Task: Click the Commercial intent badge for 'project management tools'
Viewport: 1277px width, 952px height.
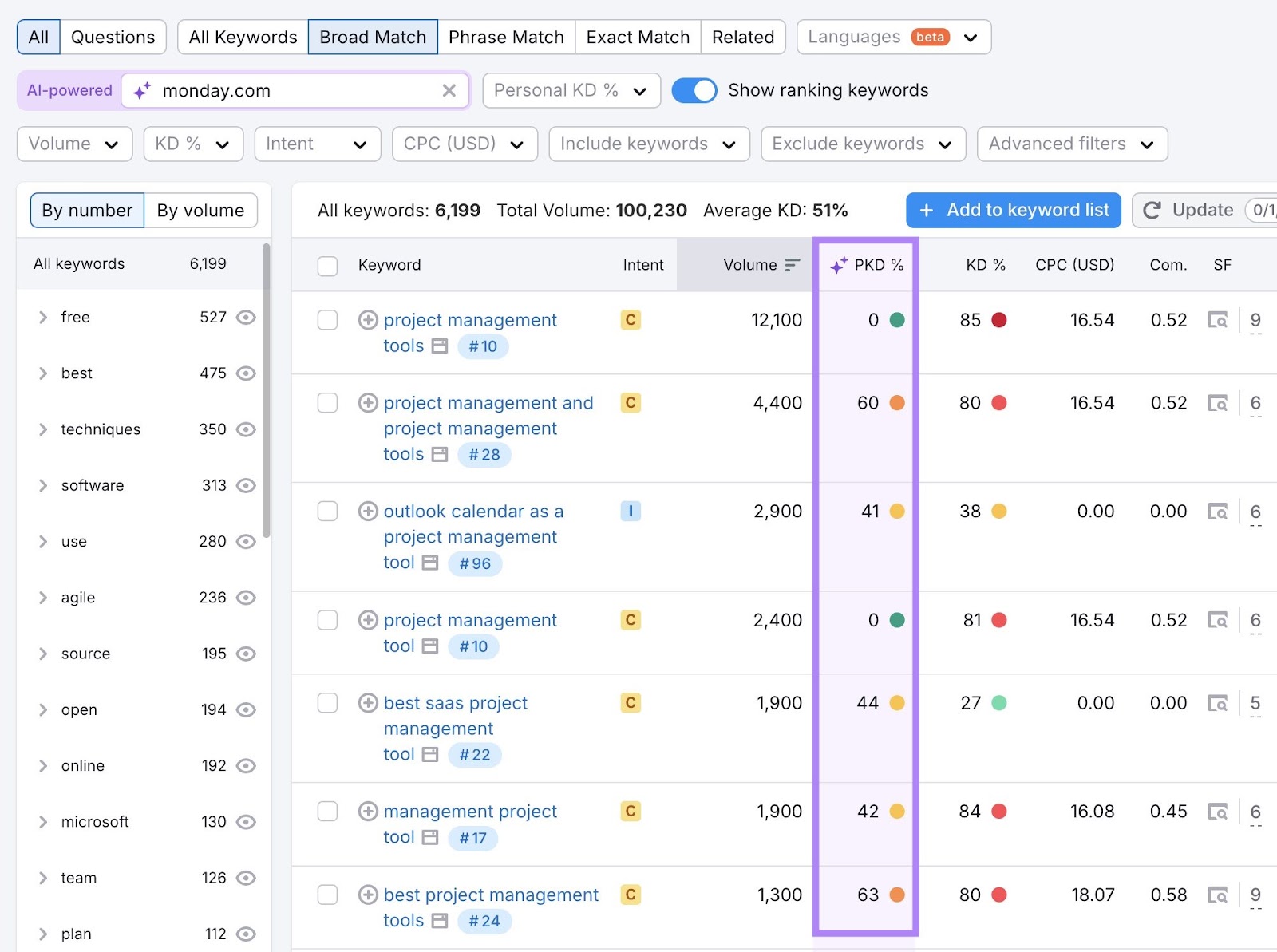Action: [x=631, y=320]
